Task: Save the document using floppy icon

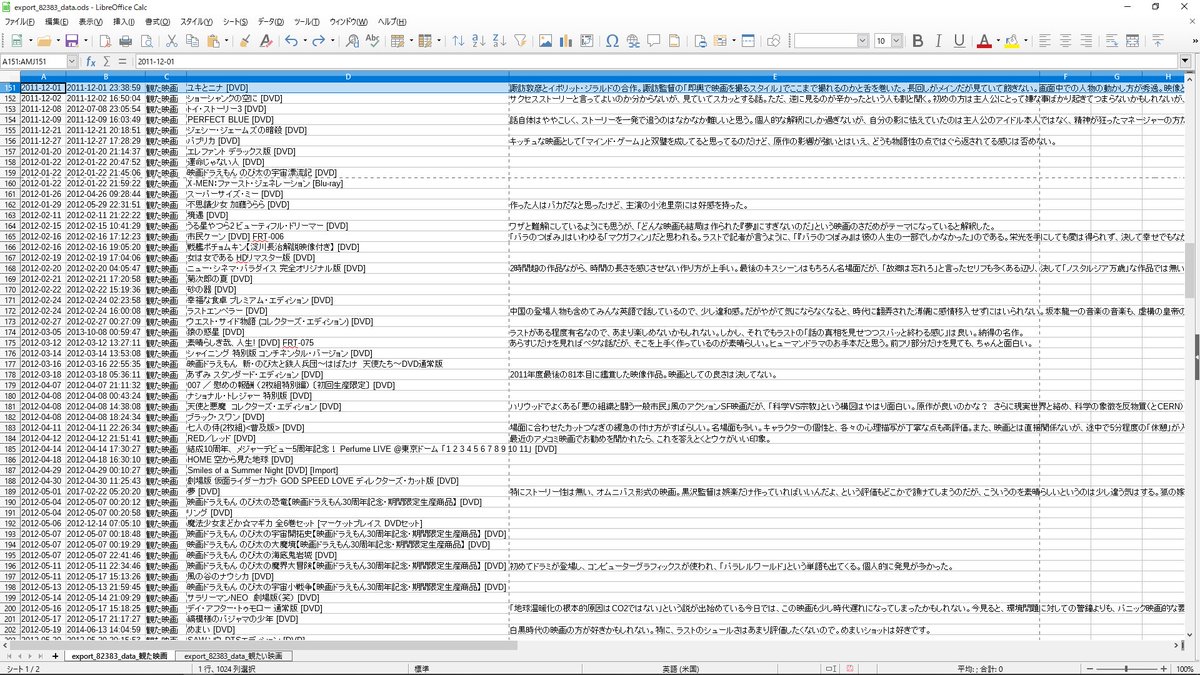Action: (71, 41)
